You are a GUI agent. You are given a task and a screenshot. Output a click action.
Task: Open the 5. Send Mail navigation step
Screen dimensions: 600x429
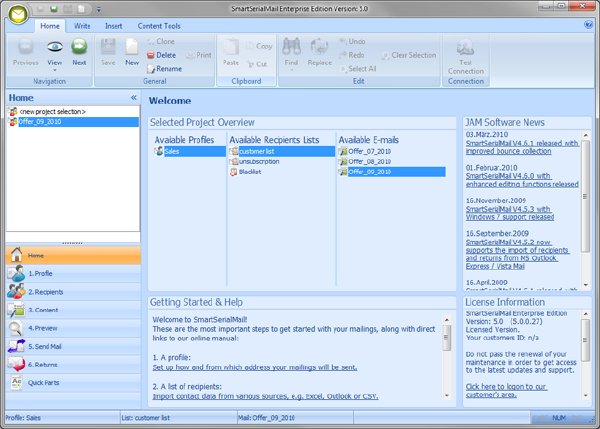pyautogui.click(x=73, y=346)
